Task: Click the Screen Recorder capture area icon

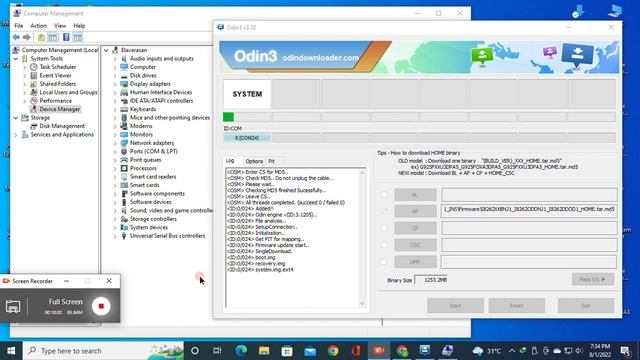Action: tap(13, 307)
